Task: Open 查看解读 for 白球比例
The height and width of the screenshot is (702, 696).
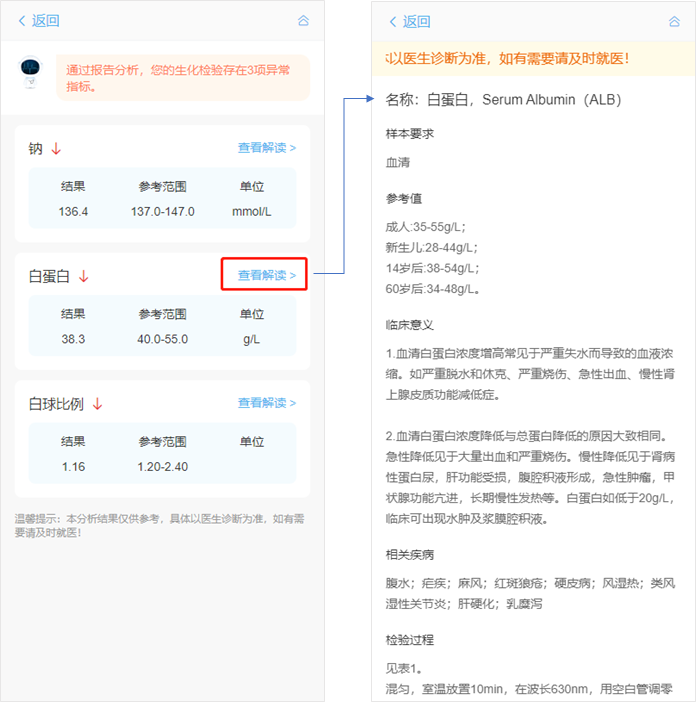Action: pyautogui.click(x=267, y=403)
